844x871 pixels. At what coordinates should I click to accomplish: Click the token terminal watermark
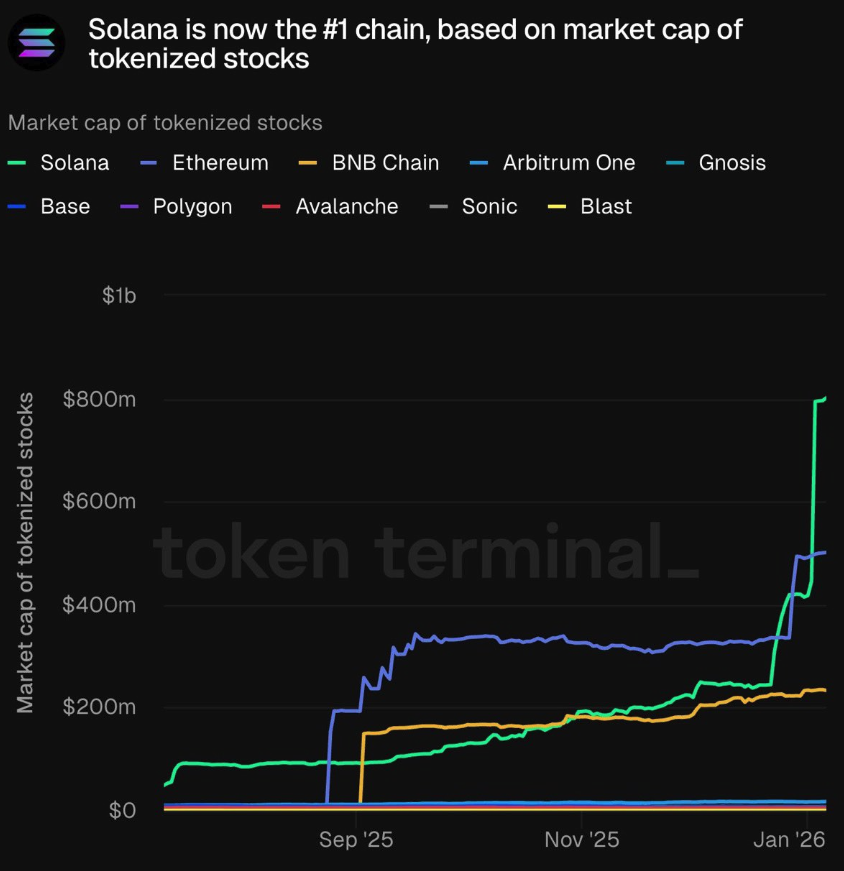pyautogui.click(x=425, y=552)
